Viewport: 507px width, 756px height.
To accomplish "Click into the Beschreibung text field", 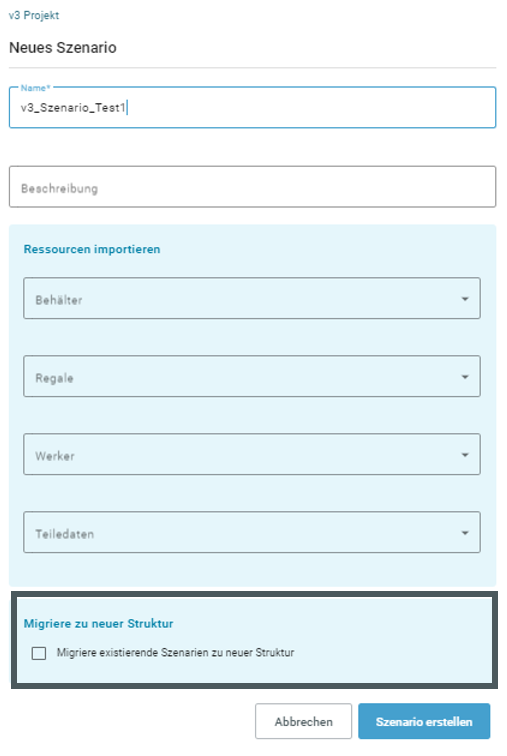I will pos(252,187).
